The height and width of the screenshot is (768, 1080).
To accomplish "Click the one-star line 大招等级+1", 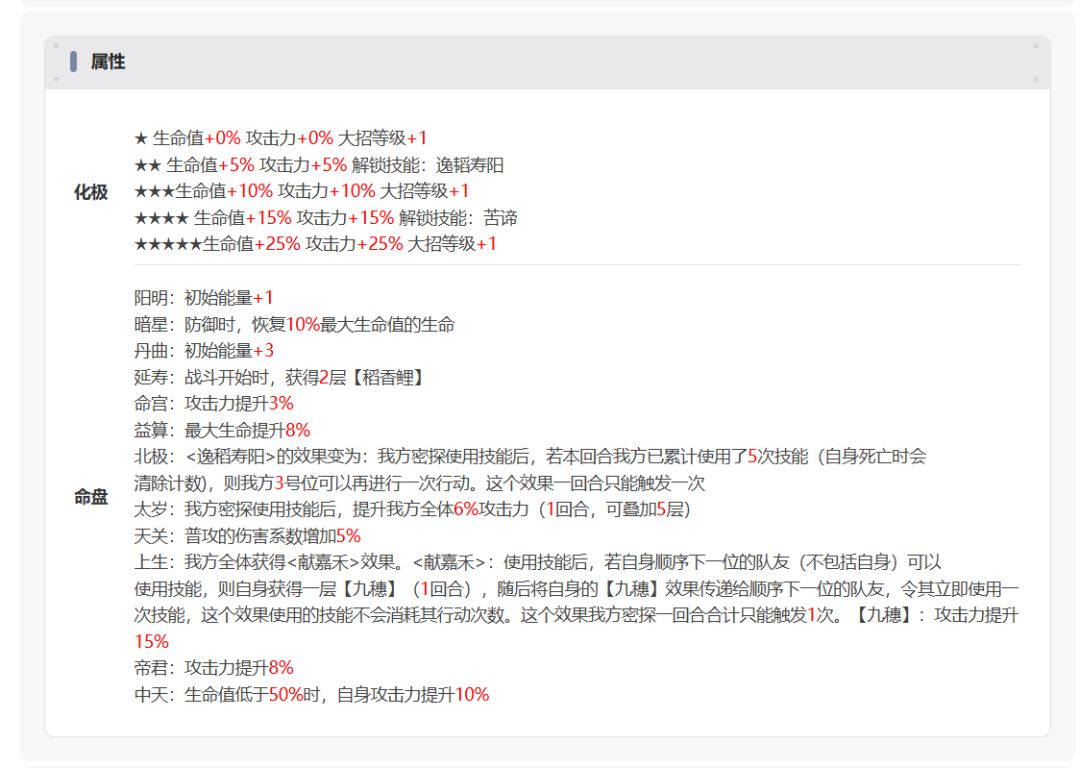I will tap(280, 138).
